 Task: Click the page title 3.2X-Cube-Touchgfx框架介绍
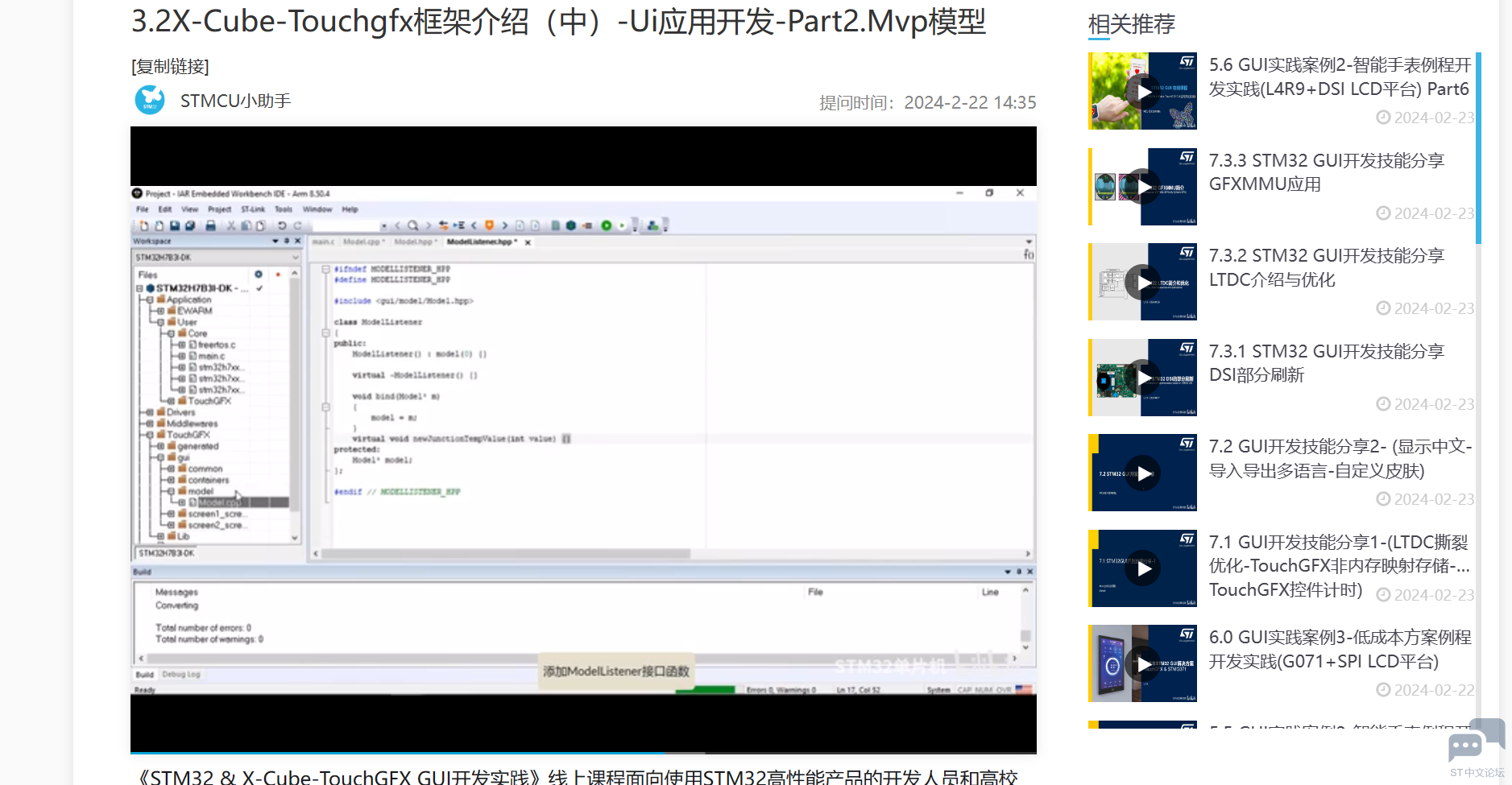(x=559, y=22)
